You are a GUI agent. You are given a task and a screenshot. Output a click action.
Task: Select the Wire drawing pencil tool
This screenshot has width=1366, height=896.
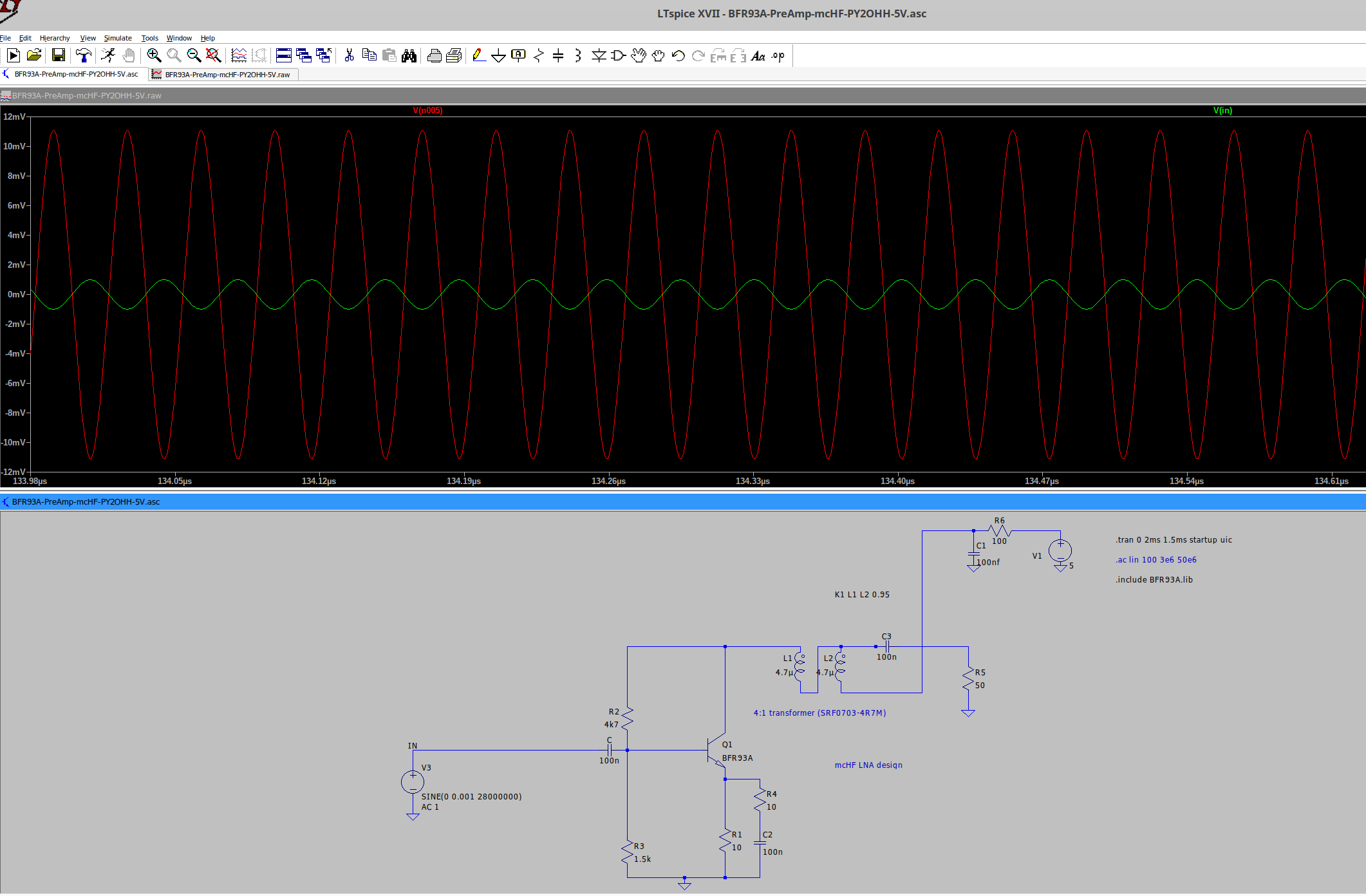point(479,56)
